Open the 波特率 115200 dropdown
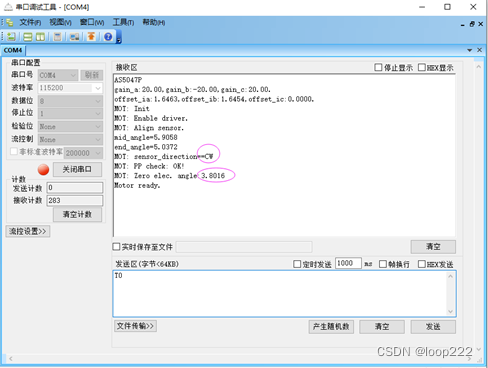The image size is (488, 368). pos(70,88)
